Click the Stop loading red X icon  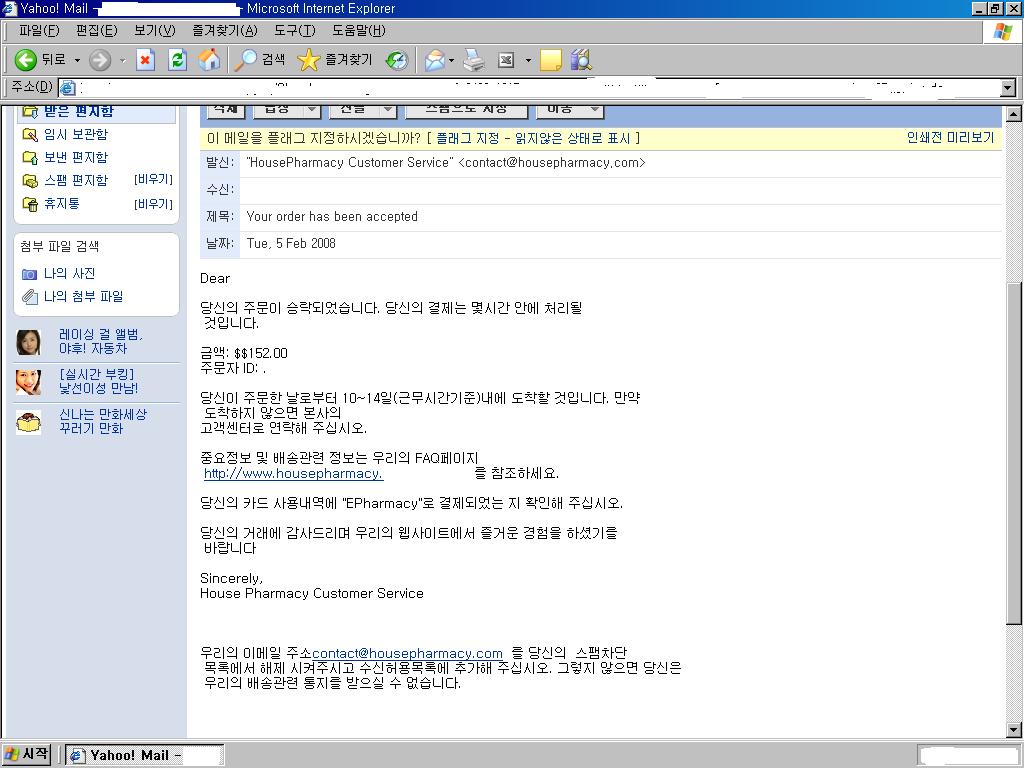coord(145,60)
